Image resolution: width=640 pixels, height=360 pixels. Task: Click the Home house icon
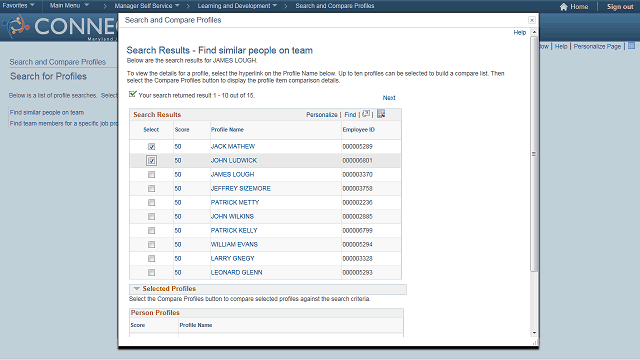pyautogui.click(x=564, y=7)
